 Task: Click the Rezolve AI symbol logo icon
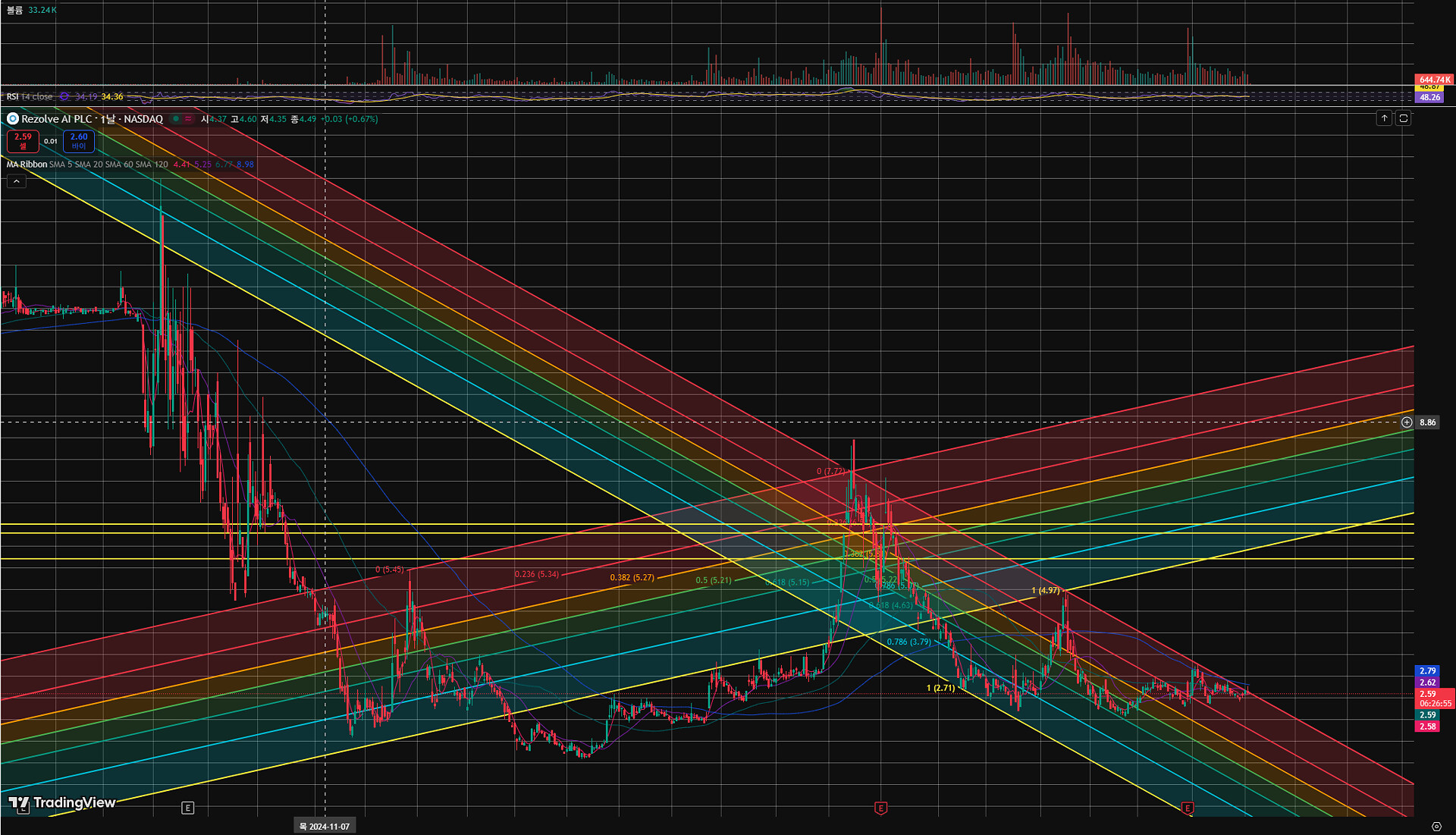point(12,119)
